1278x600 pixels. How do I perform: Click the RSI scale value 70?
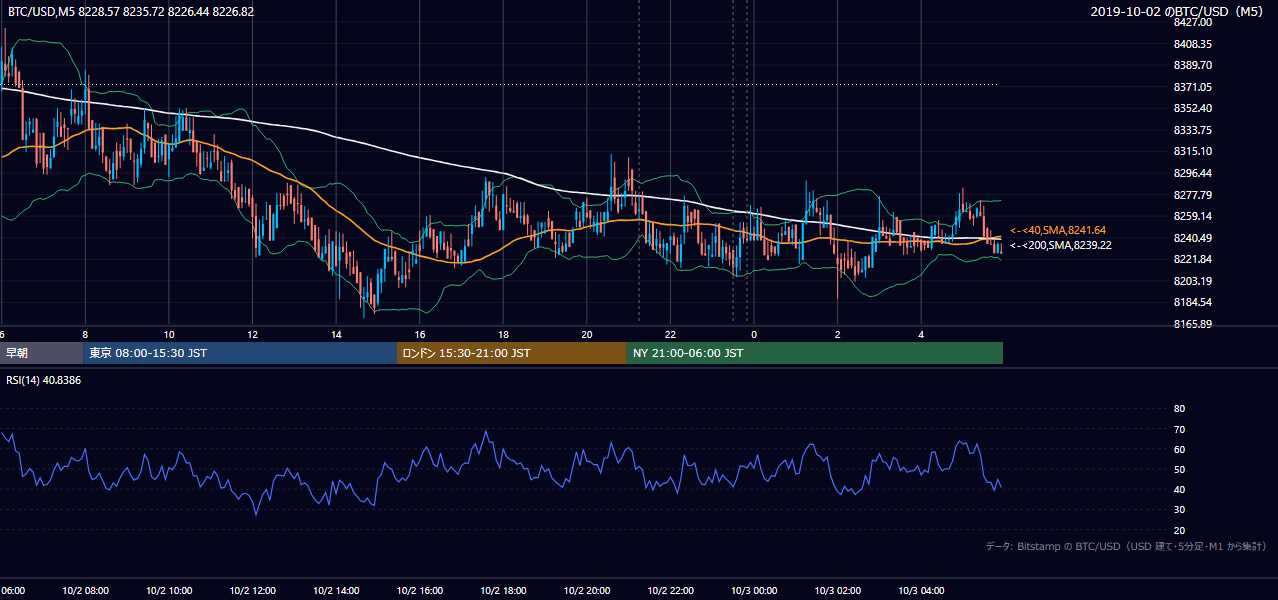pyautogui.click(x=1179, y=429)
